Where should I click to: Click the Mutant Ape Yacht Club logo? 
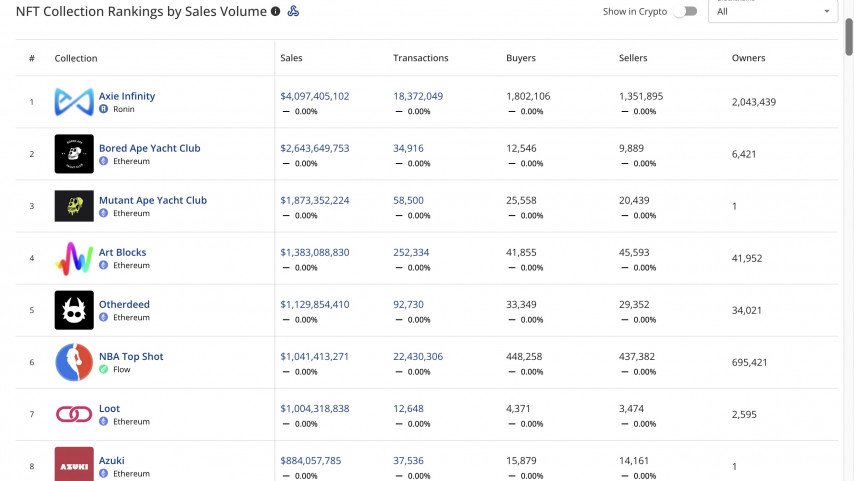coord(74,206)
